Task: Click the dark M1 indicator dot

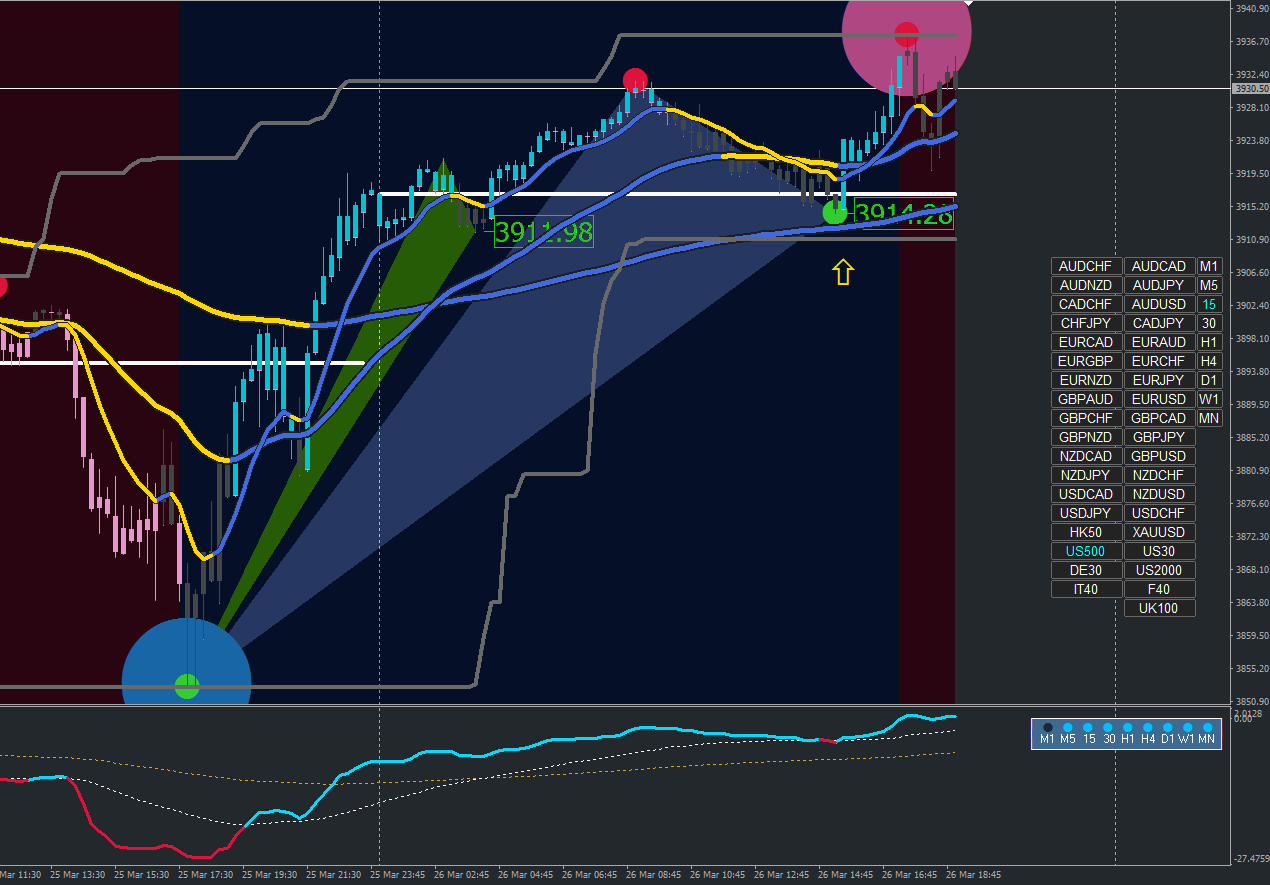Action: point(1047,728)
